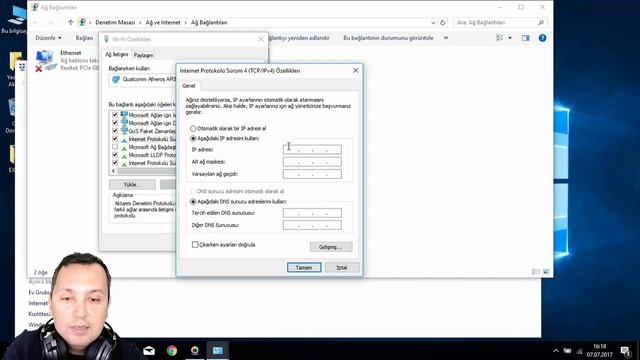
Task: Click 'Ağ Bağlantıları' breadcrumb
Action: coord(209,22)
